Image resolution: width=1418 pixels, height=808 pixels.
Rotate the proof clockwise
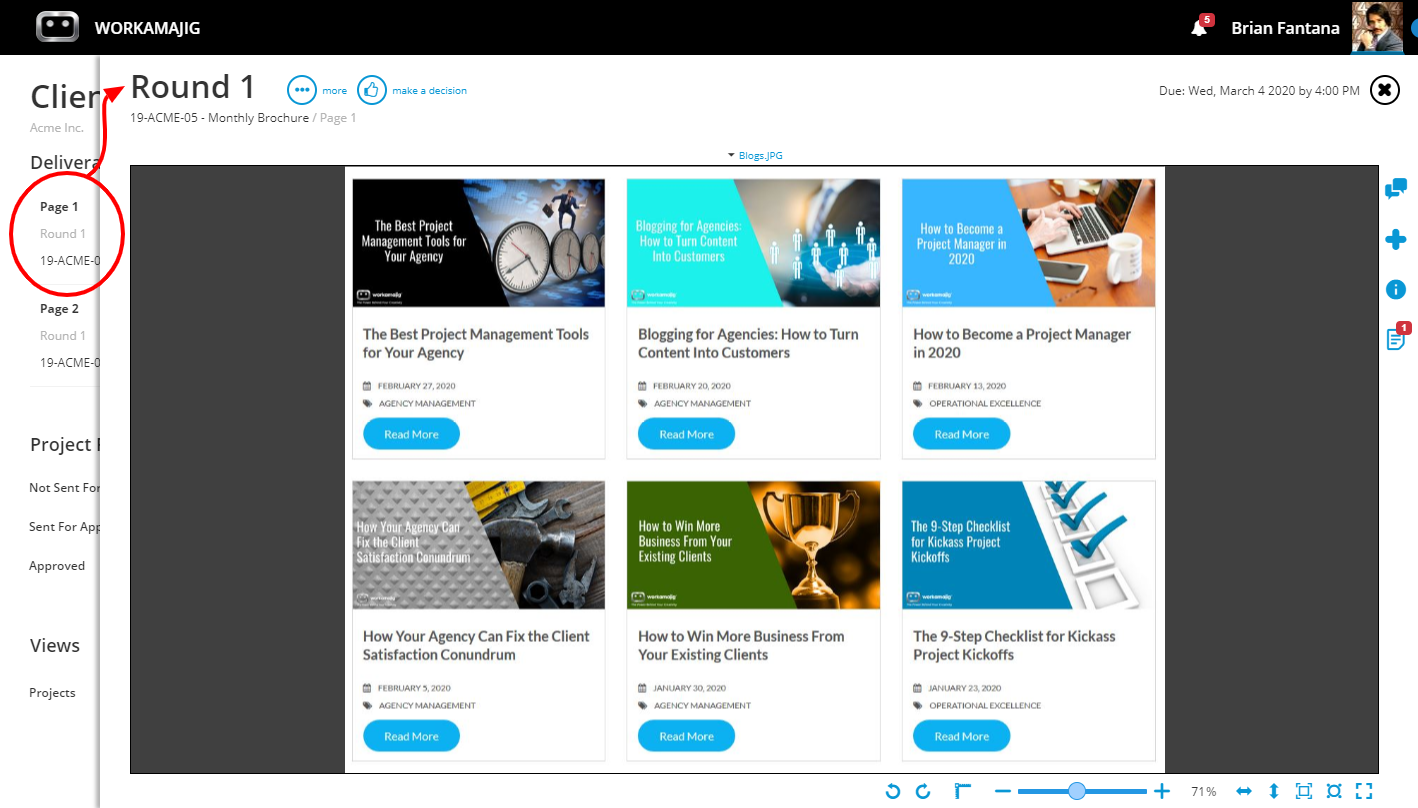(923, 791)
